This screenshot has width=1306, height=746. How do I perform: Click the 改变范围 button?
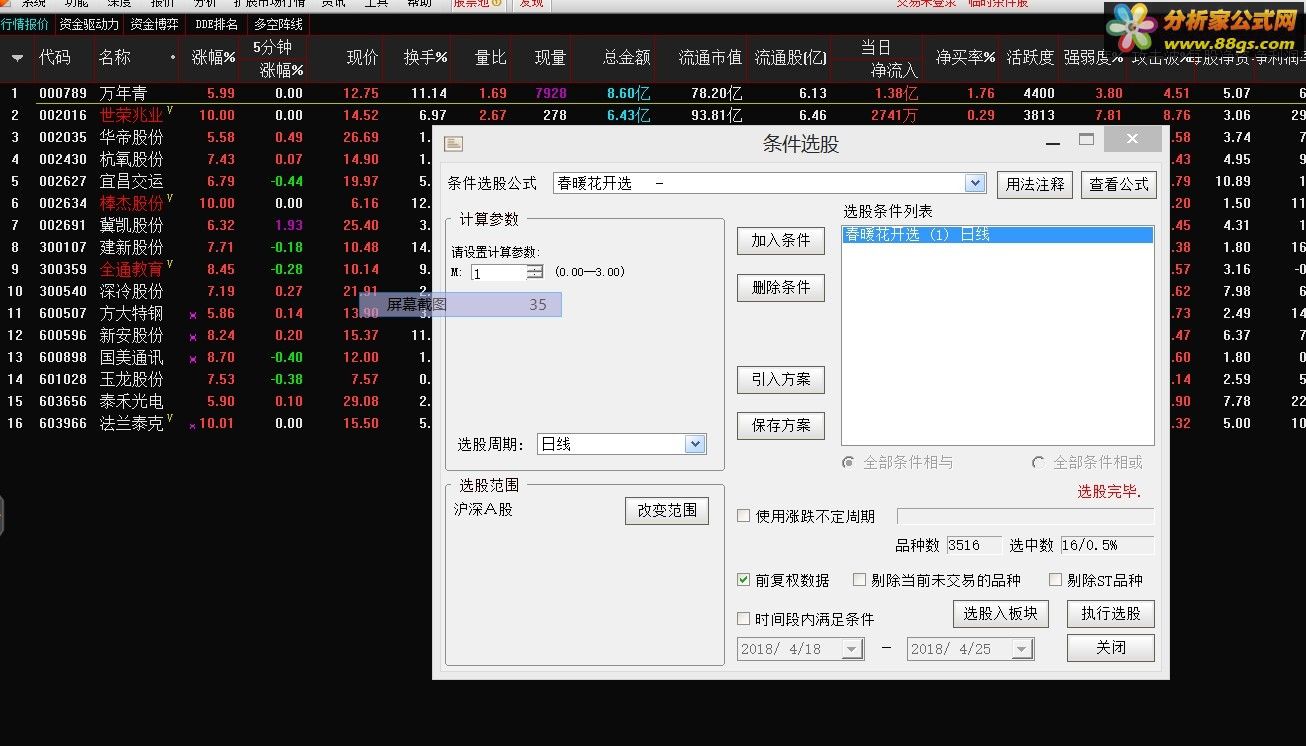pos(667,510)
